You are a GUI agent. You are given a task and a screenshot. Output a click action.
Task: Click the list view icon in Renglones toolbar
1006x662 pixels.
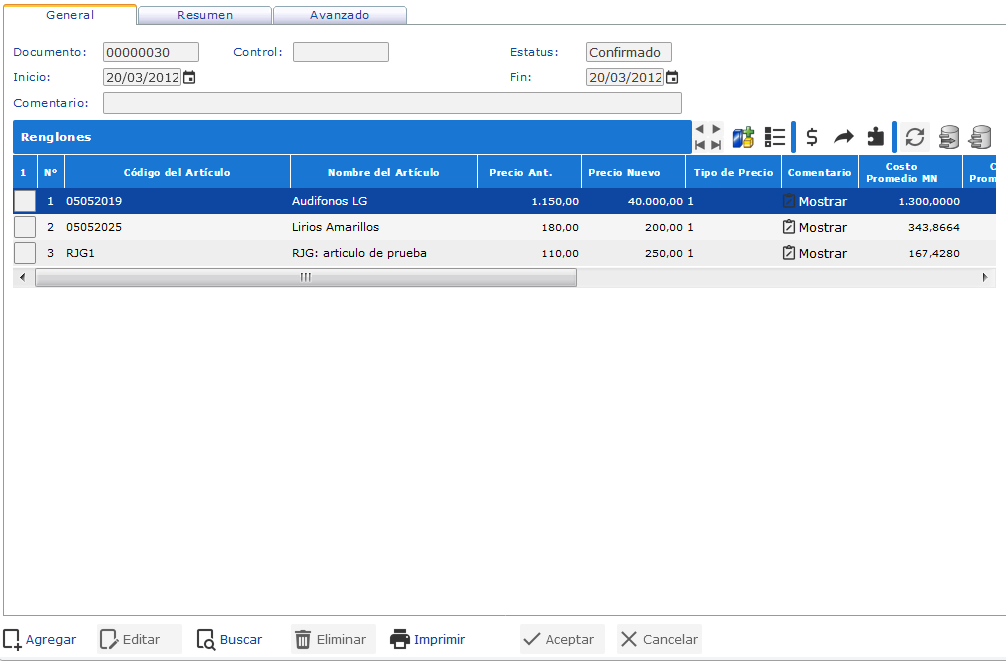(774, 137)
